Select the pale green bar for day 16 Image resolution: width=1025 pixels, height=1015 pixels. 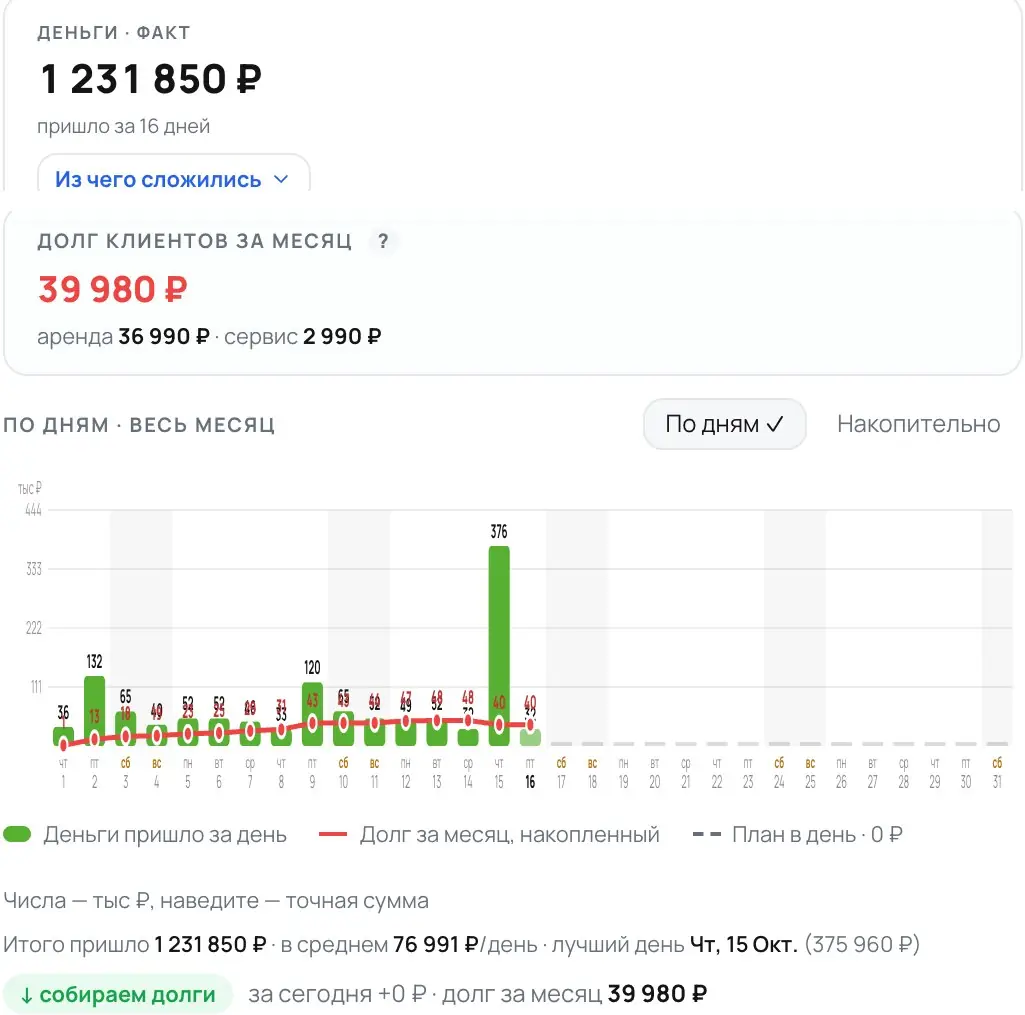[x=530, y=737]
